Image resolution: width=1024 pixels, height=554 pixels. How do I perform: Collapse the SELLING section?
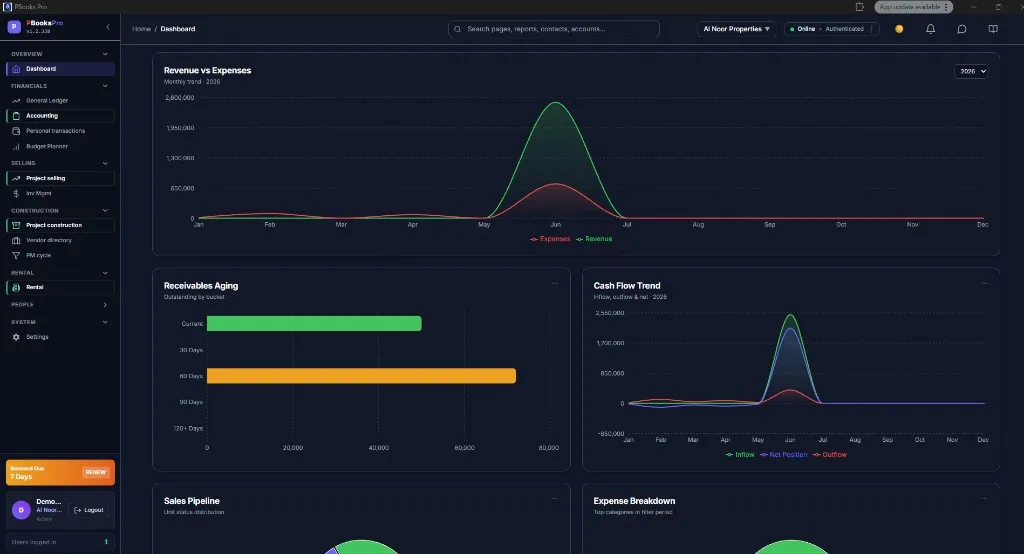coord(105,163)
